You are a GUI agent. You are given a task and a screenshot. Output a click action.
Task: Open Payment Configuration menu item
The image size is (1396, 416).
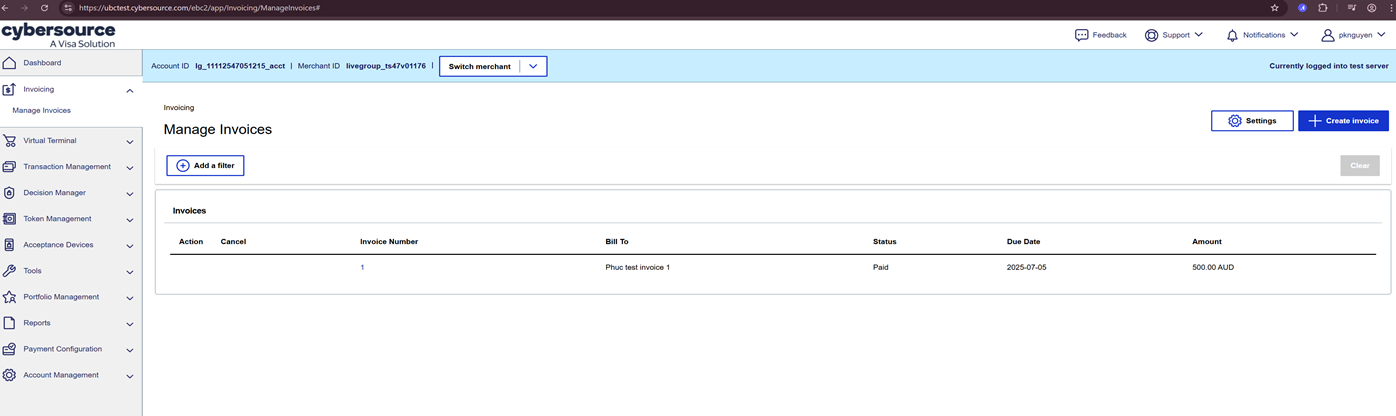(62, 349)
